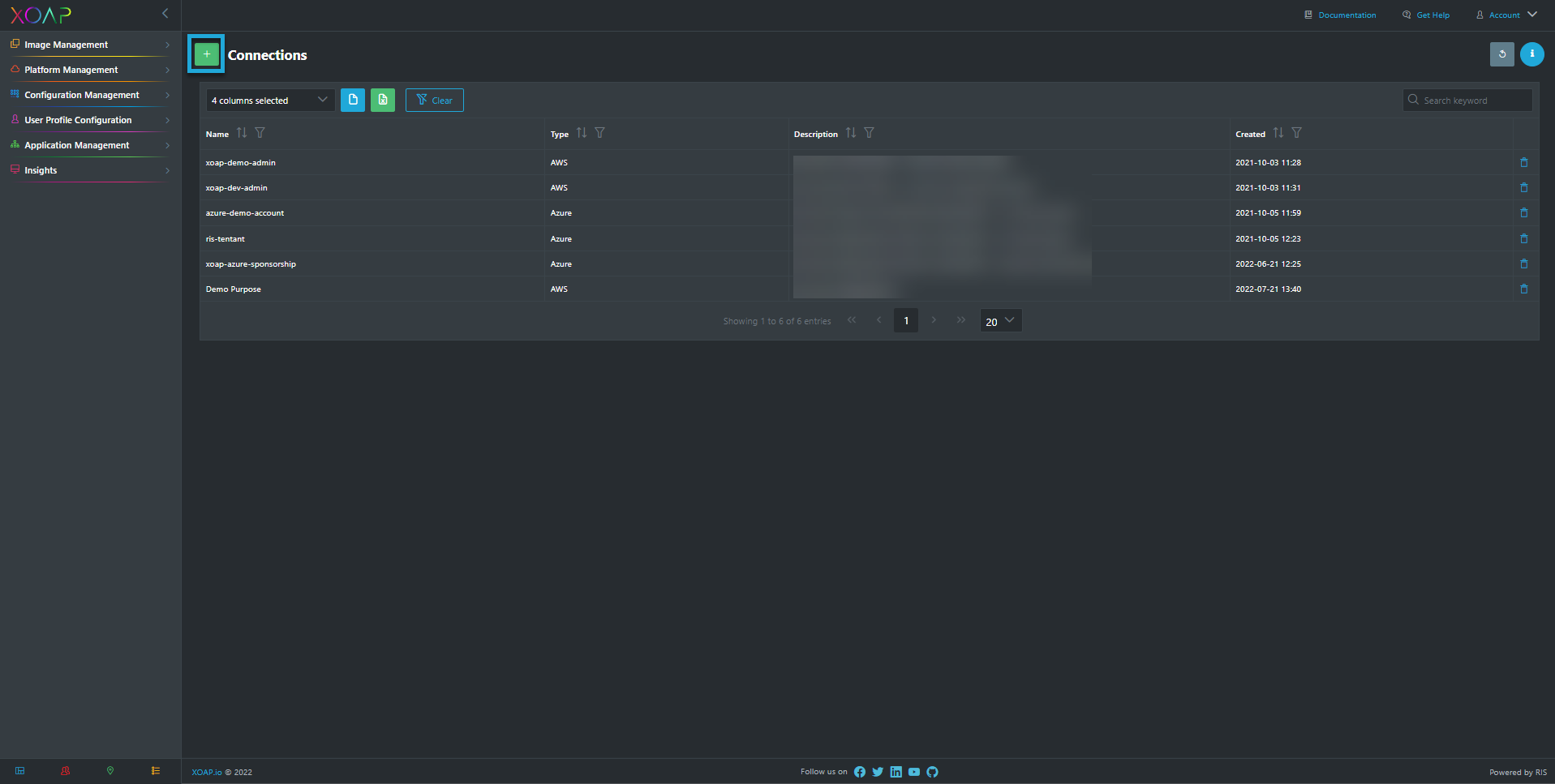
Task: Click the red sidebar bottom users icon
Action: click(x=66, y=771)
